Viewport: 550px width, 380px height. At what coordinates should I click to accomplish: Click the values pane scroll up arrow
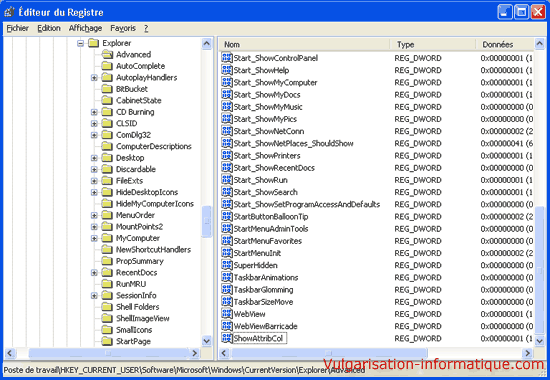(x=539, y=44)
